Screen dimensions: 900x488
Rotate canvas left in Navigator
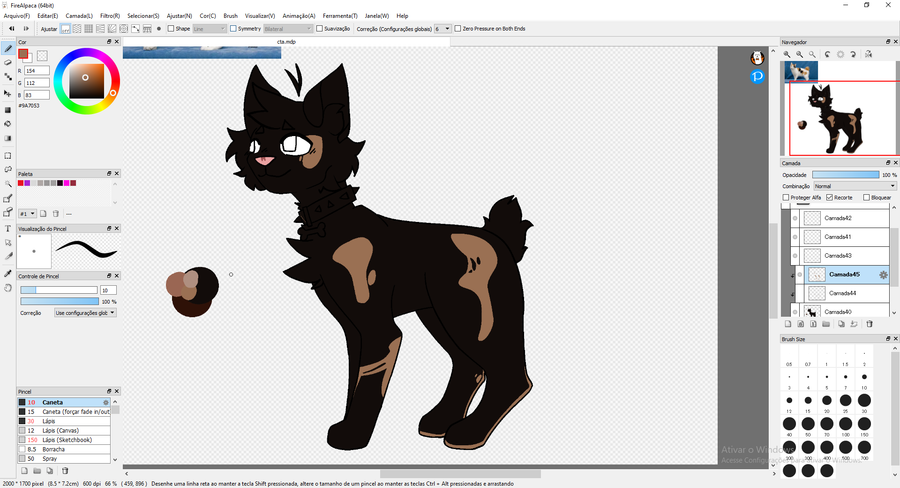click(x=827, y=54)
